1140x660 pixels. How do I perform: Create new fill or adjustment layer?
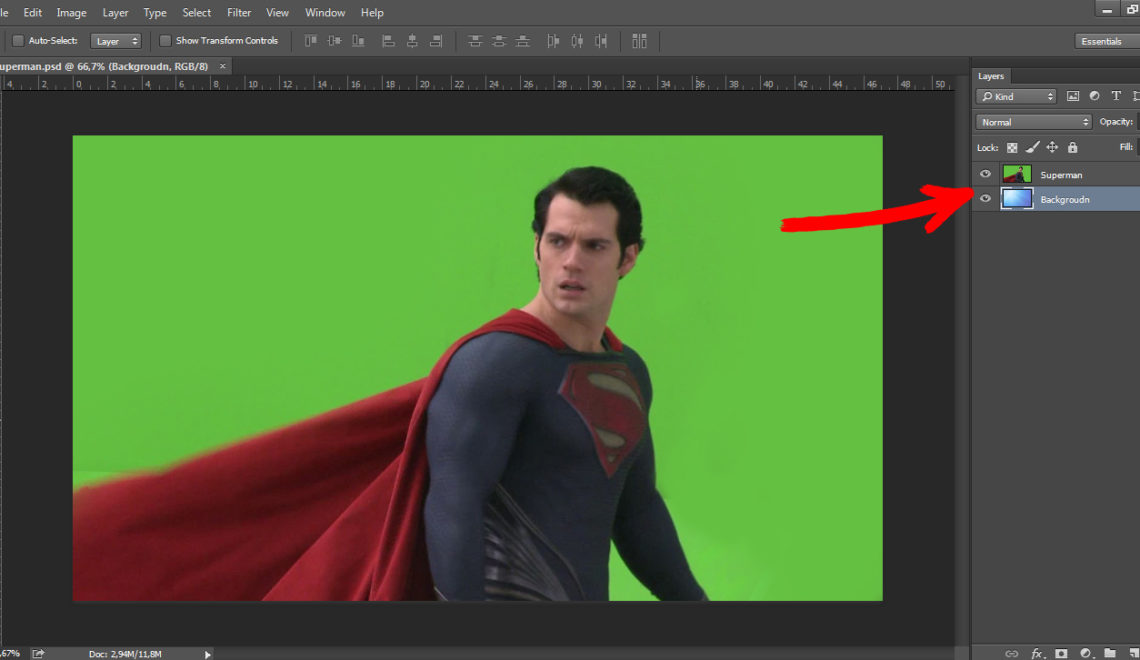point(1085,653)
